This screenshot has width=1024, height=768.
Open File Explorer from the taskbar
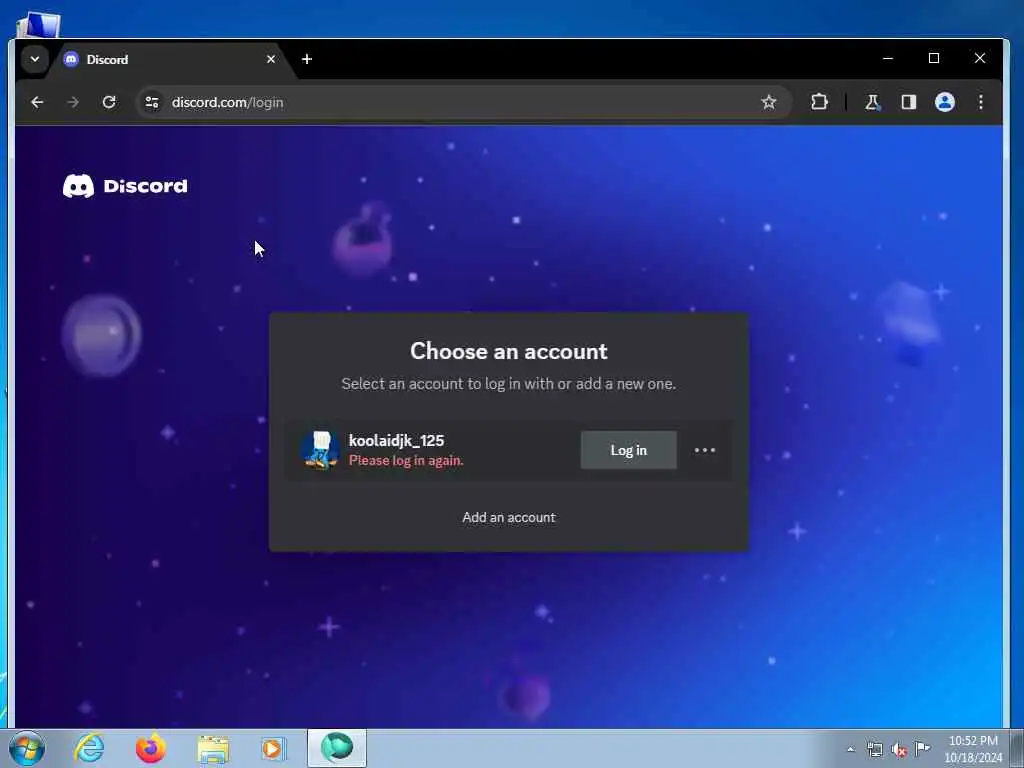pyautogui.click(x=213, y=750)
